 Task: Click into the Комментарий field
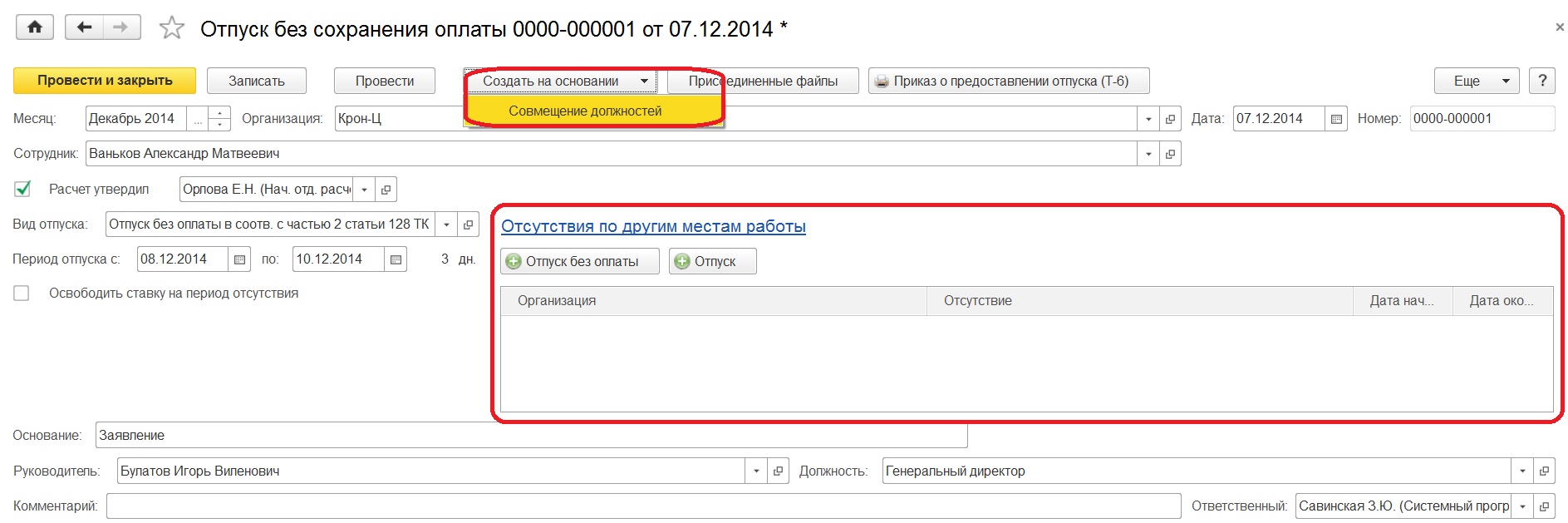pos(643,506)
